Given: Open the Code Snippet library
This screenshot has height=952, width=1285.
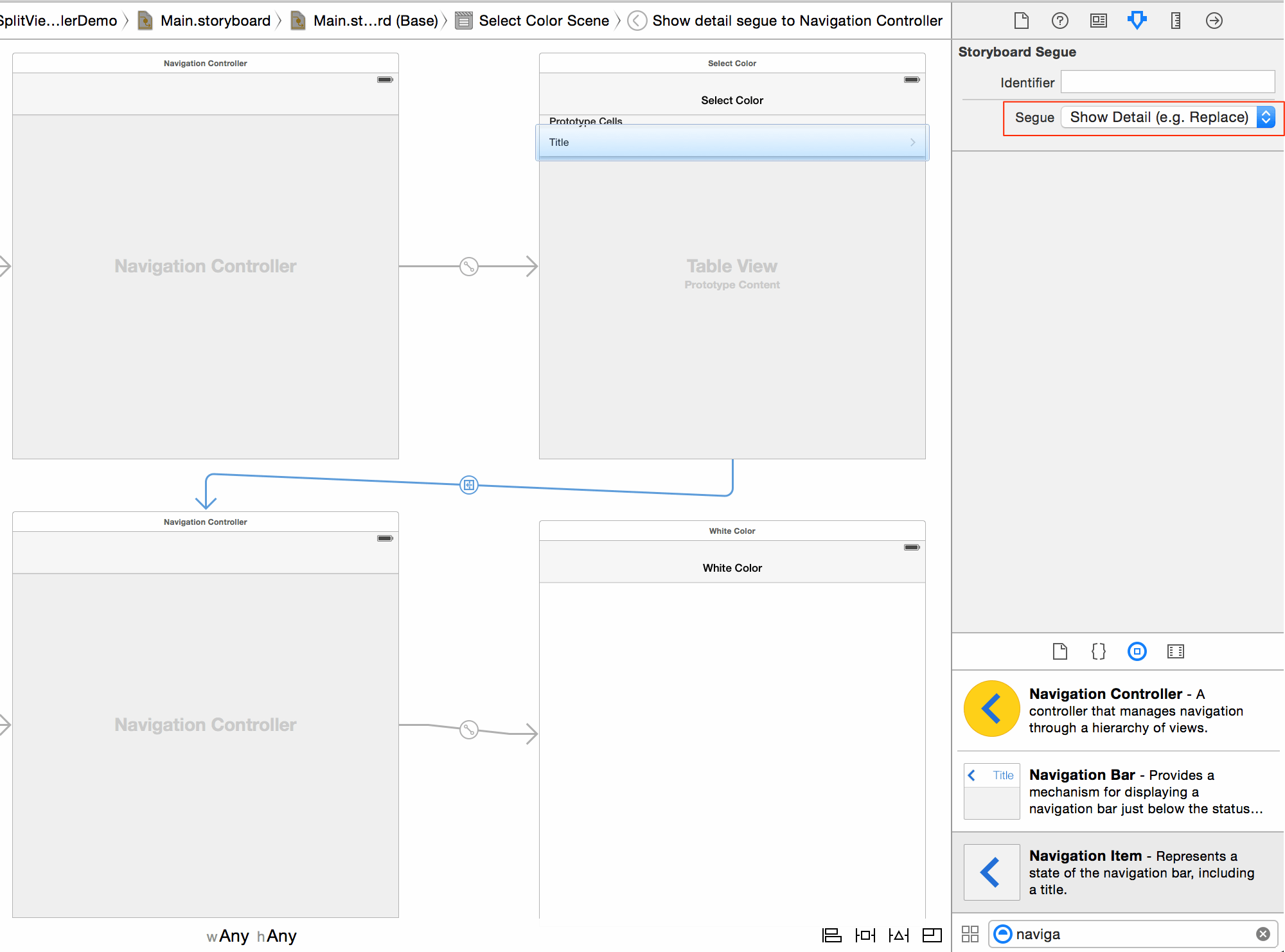Looking at the screenshot, I should (x=1098, y=651).
